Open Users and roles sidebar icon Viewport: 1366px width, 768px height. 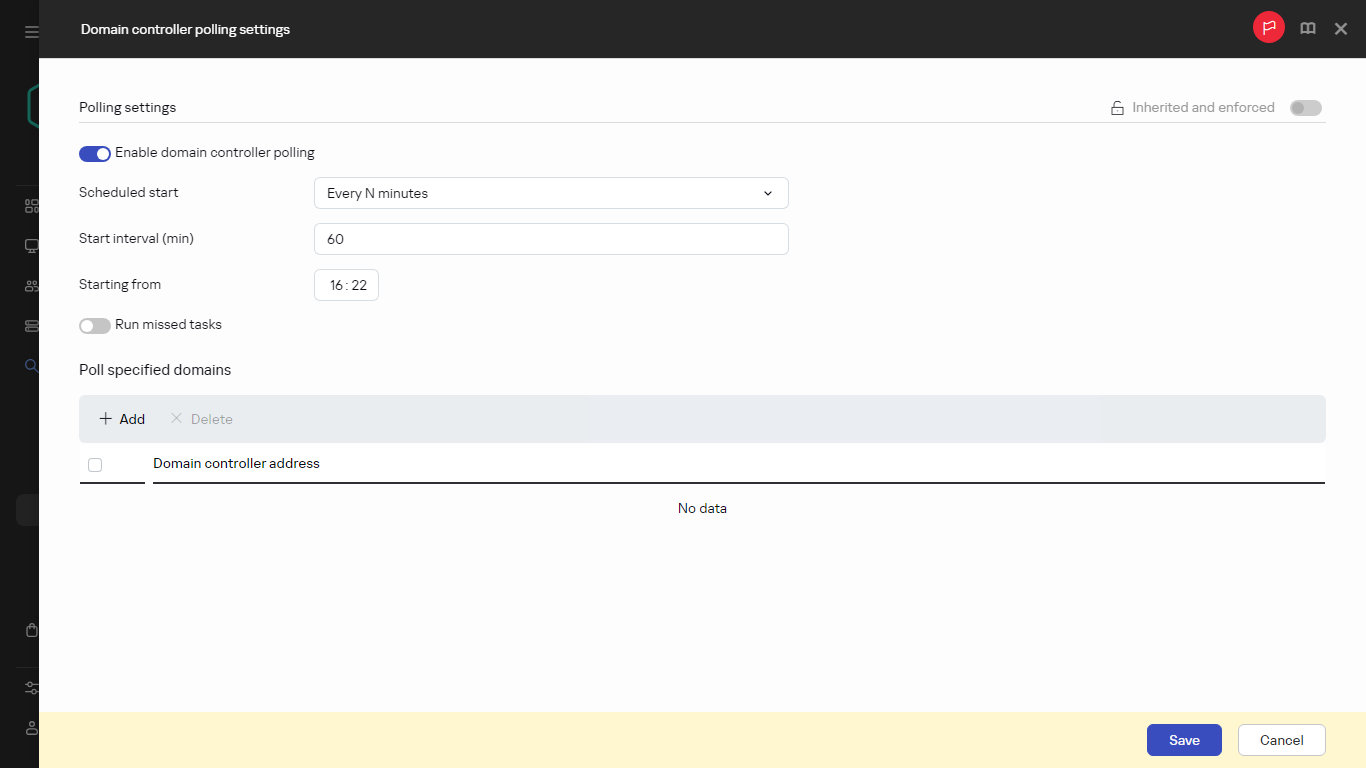tap(30, 285)
